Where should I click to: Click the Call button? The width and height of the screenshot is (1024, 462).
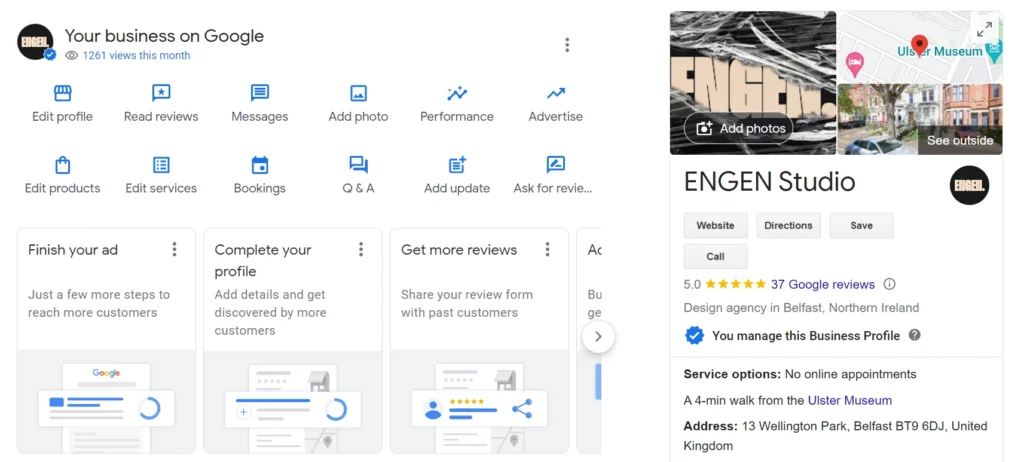[x=716, y=256]
